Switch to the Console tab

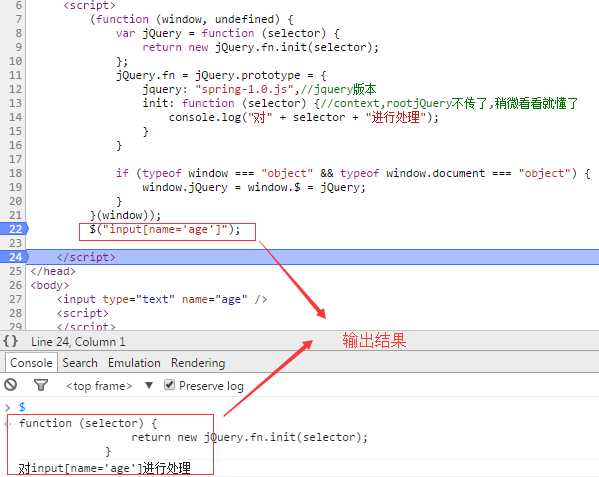(x=31, y=362)
